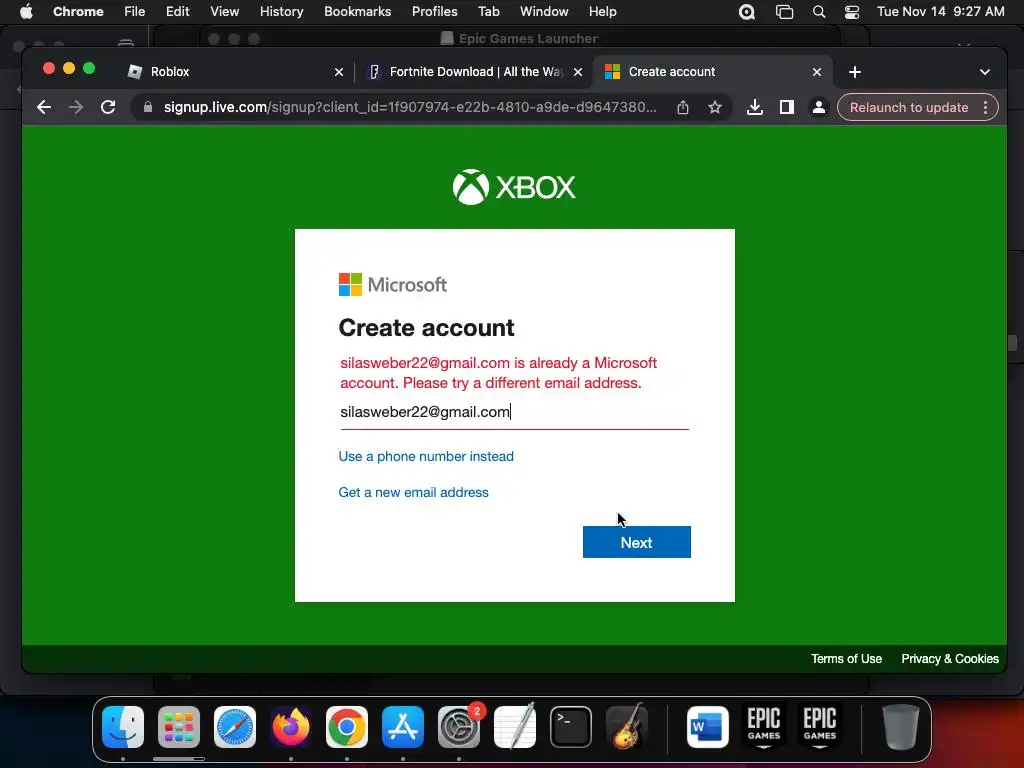
Task: Open the Apple menu
Action: 26,12
